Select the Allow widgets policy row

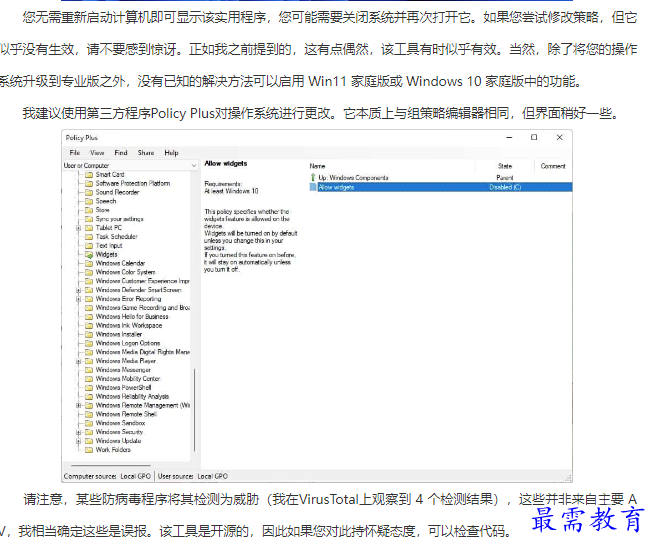point(440,187)
